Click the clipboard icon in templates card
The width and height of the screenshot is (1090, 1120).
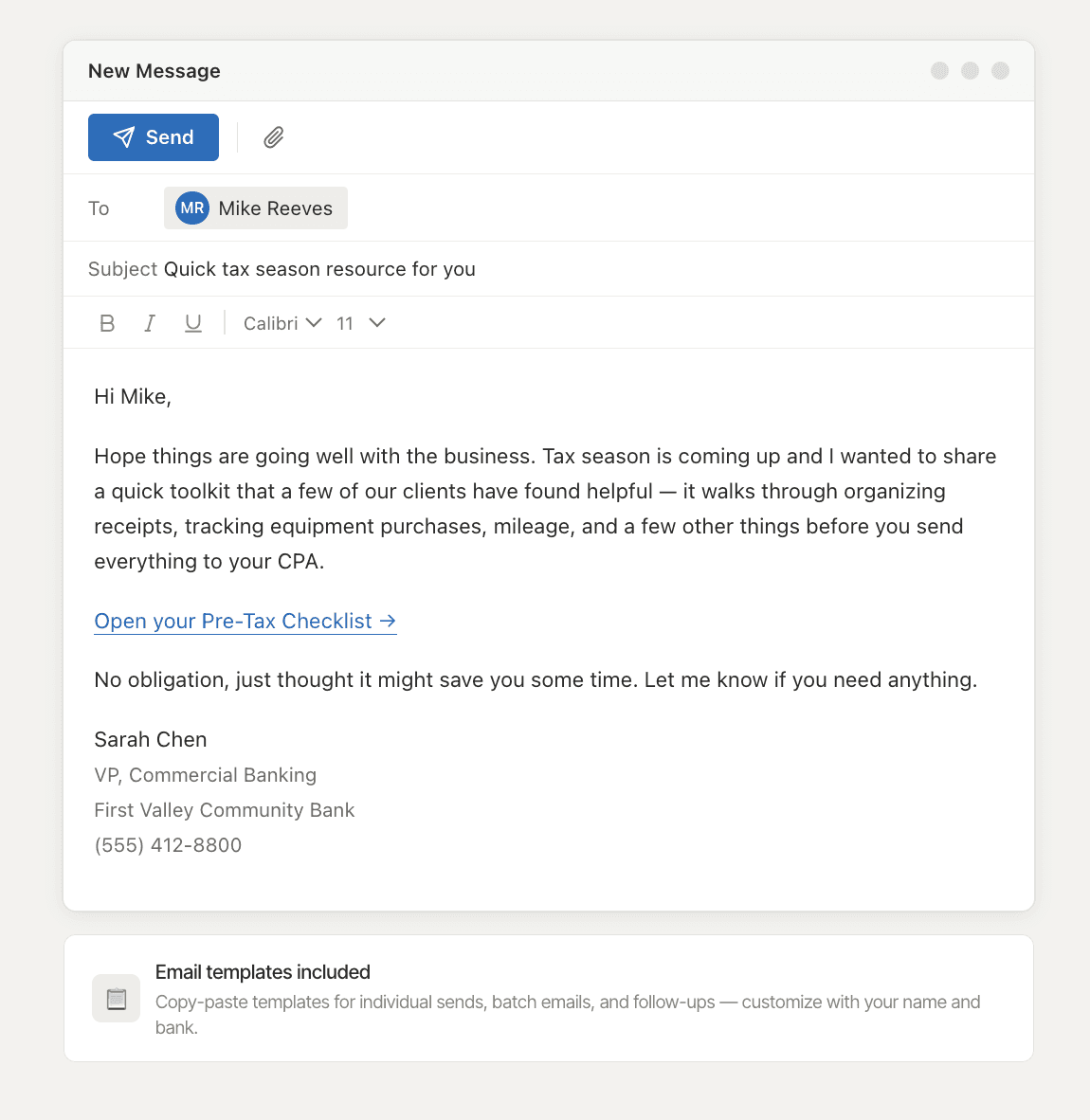116,998
